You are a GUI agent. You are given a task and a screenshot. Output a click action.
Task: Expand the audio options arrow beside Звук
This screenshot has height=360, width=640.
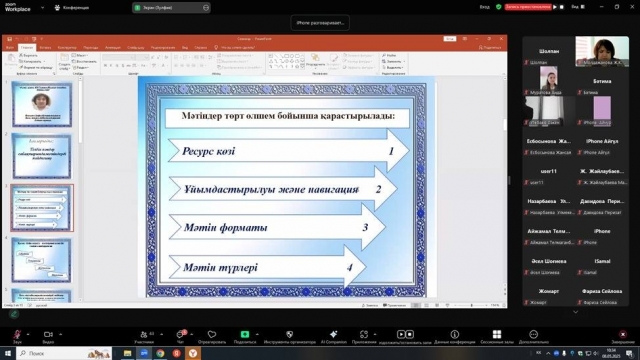coord(28,334)
